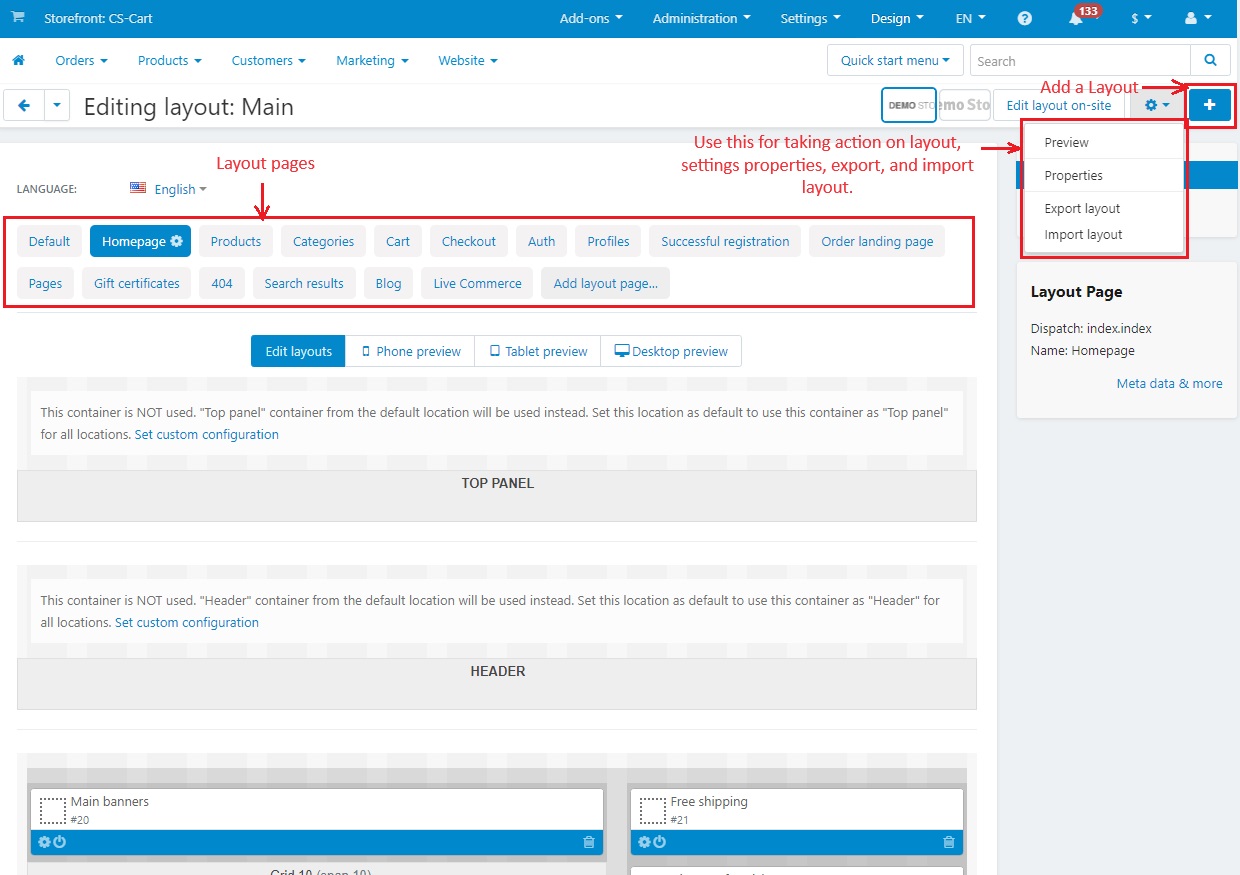Click the Search input field
1240x875 pixels.
coord(1080,60)
